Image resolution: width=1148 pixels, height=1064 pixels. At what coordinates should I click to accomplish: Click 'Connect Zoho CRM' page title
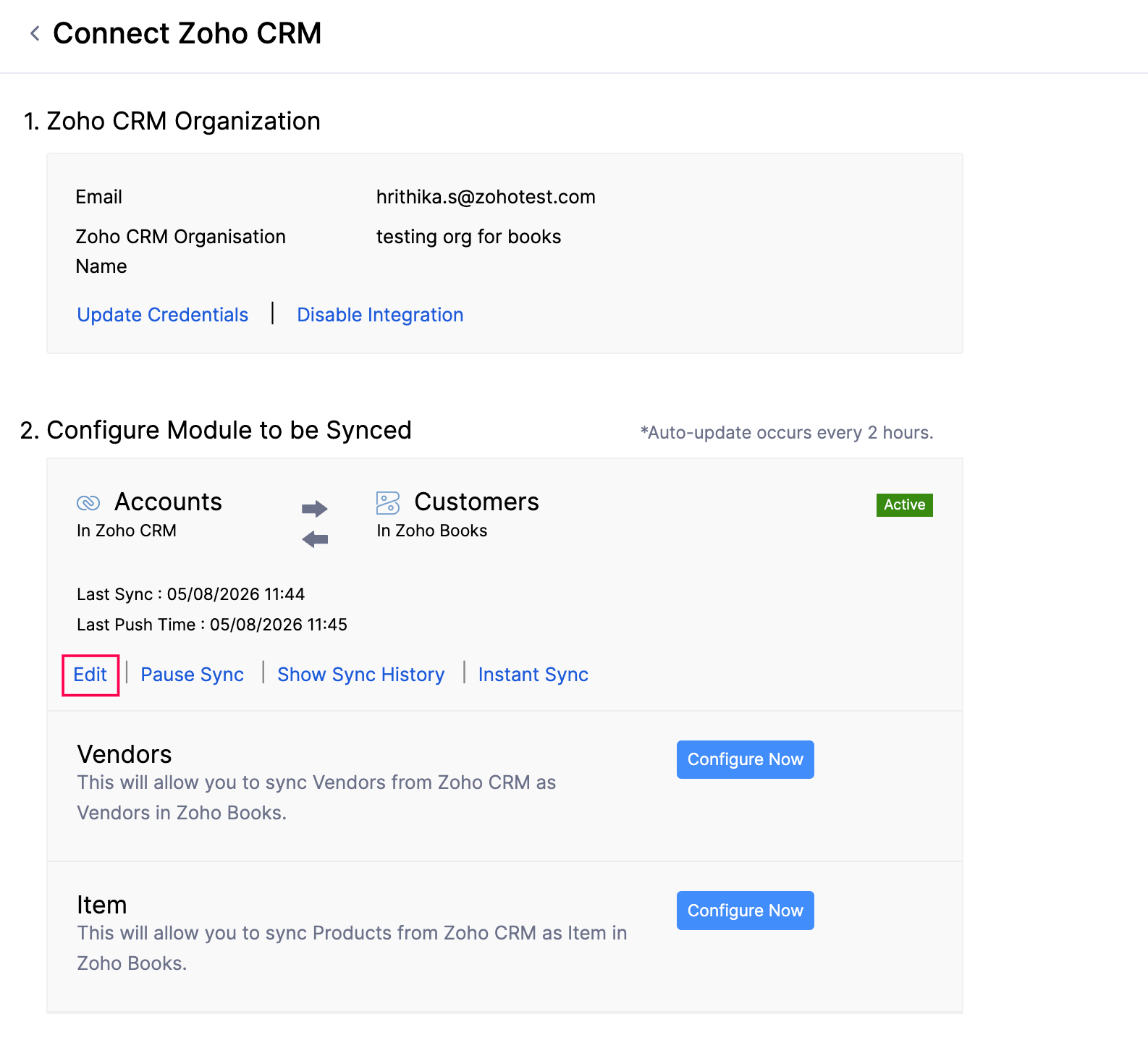click(x=187, y=33)
